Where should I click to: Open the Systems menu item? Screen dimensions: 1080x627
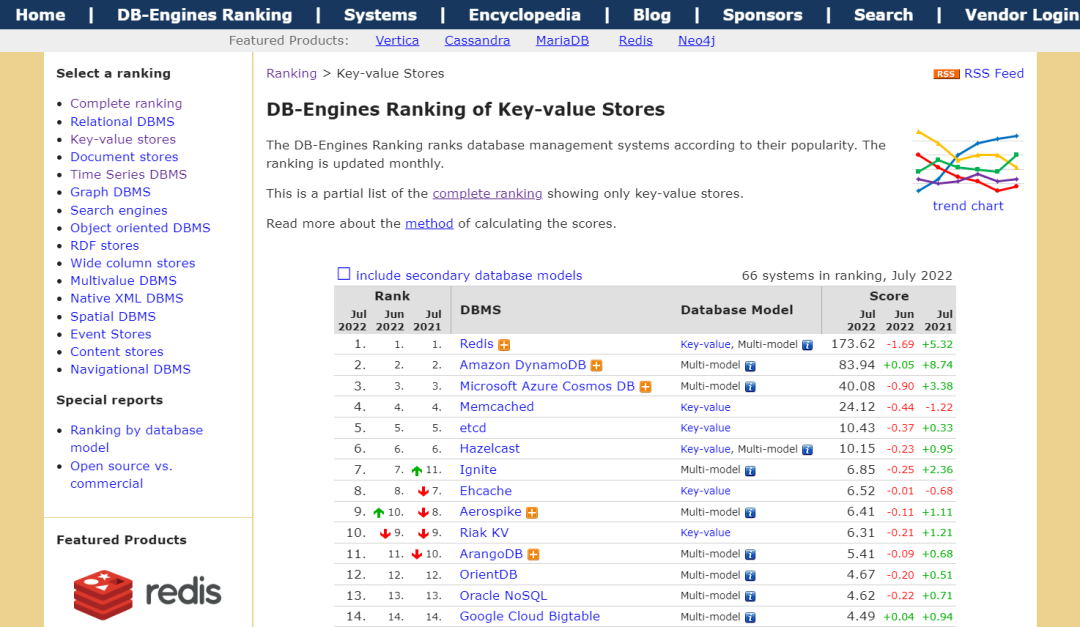click(x=380, y=14)
